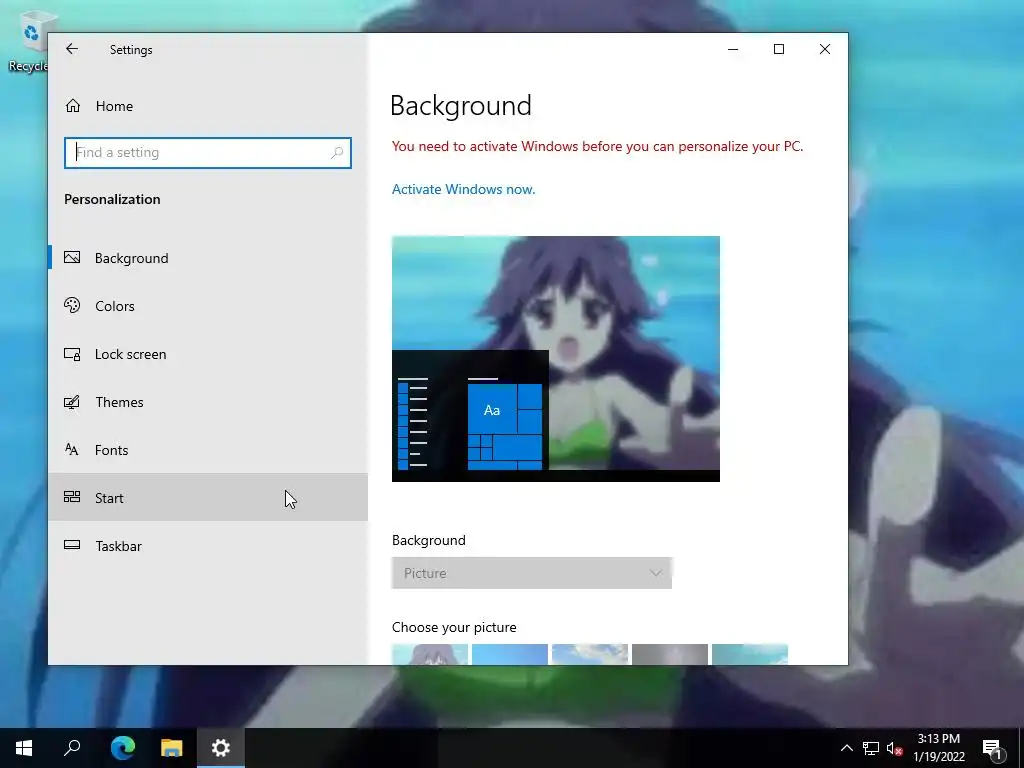Click the tiles icon beside Start
1024x768 pixels.
pyautogui.click(x=72, y=497)
